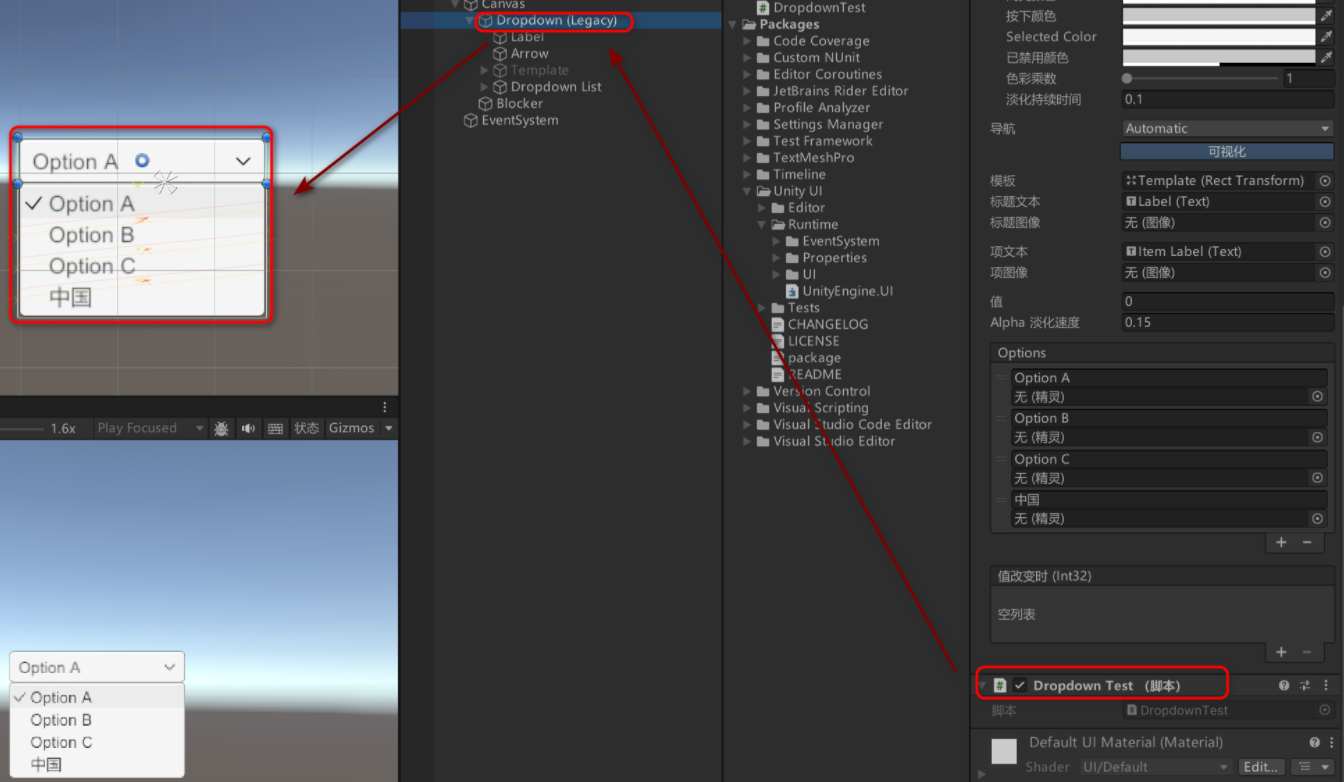Expand the Template object in hierarchy
The width and height of the screenshot is (1344, 782).
[485, 71]
